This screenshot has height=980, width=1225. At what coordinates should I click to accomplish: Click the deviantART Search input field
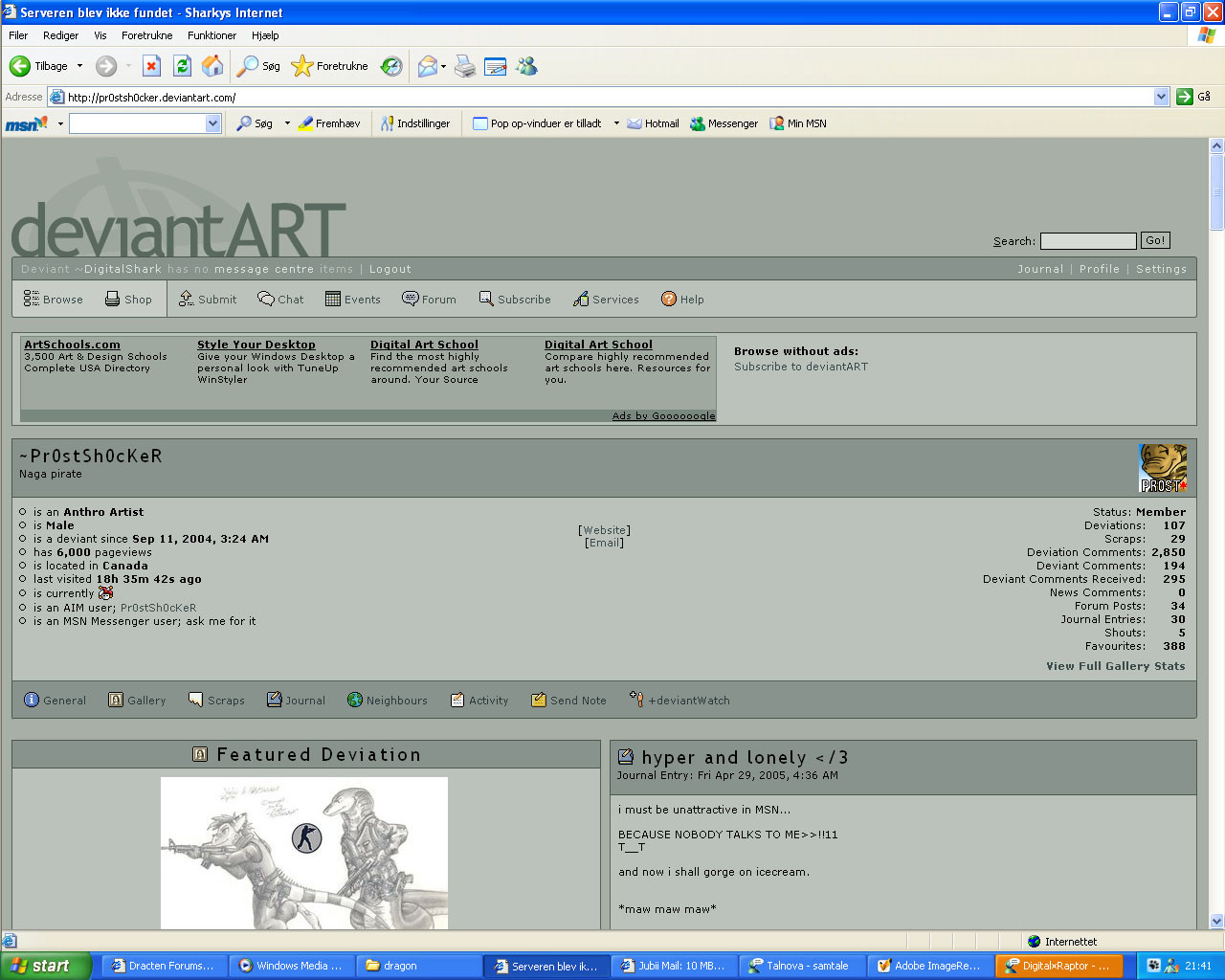click(1088, 241)
